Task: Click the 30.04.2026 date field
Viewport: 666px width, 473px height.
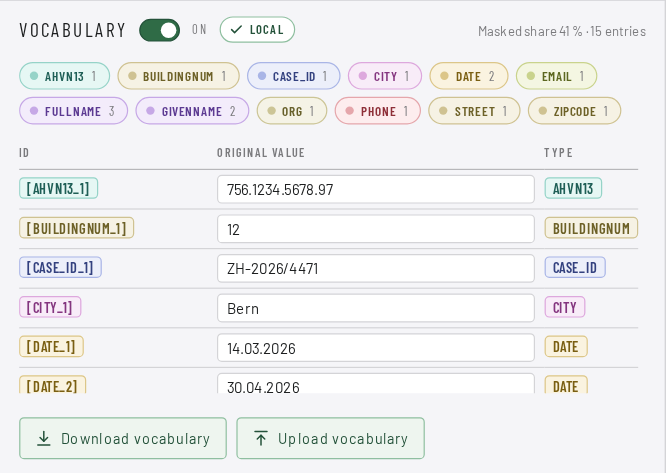Action: coord(375,383)
